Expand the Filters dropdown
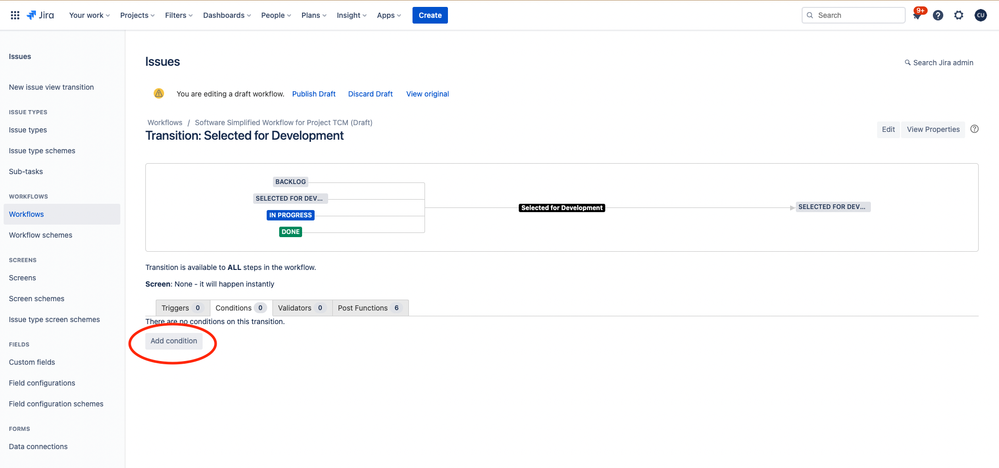The width and height of the screenshot is (999, 468). (x=179, y=15)
